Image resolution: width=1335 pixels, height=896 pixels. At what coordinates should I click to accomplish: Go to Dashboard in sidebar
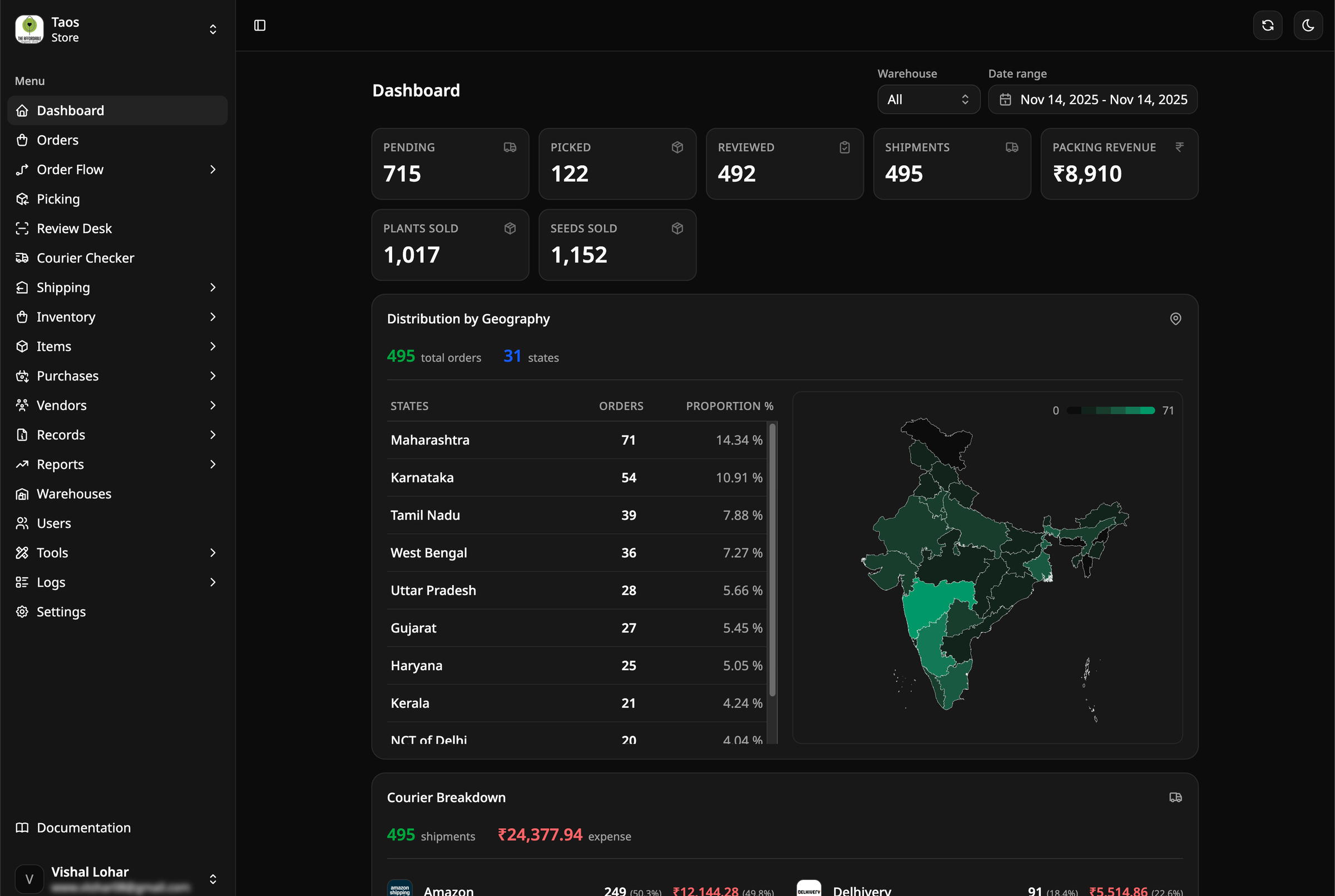(118, 110)
